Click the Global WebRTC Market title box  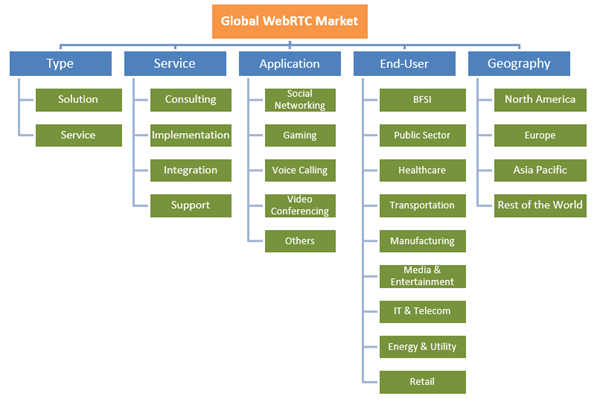tap(291, 20)
